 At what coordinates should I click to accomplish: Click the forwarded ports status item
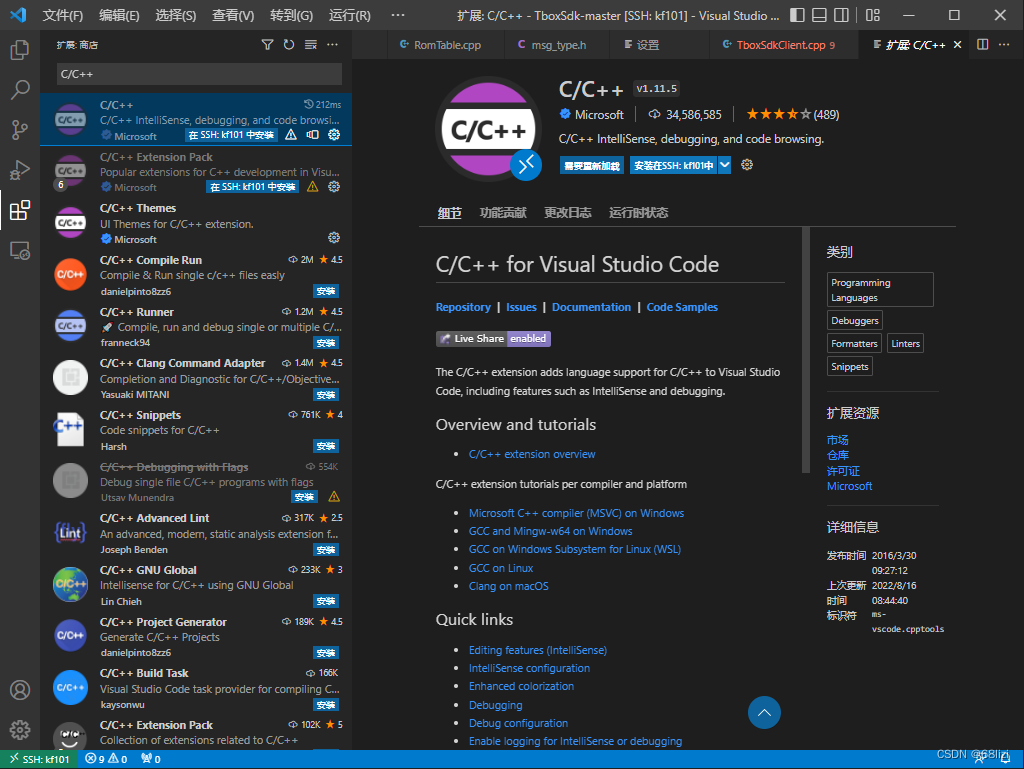(151, 759)
